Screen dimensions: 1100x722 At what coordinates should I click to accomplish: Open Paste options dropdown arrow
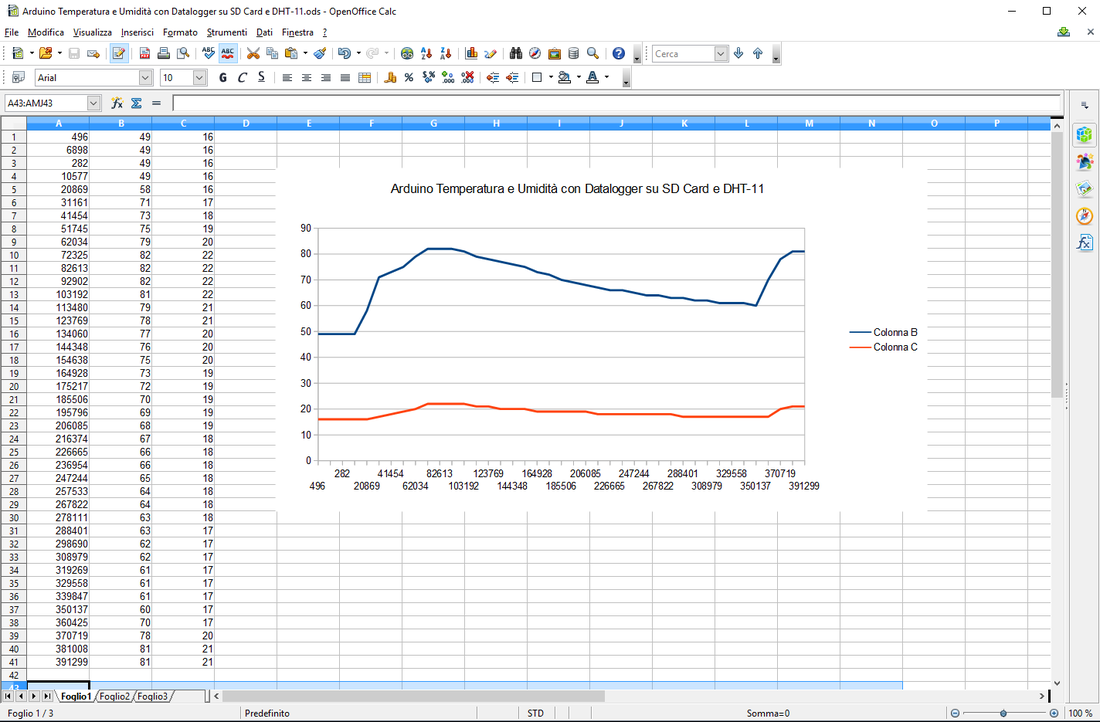(x=305, y=53)
